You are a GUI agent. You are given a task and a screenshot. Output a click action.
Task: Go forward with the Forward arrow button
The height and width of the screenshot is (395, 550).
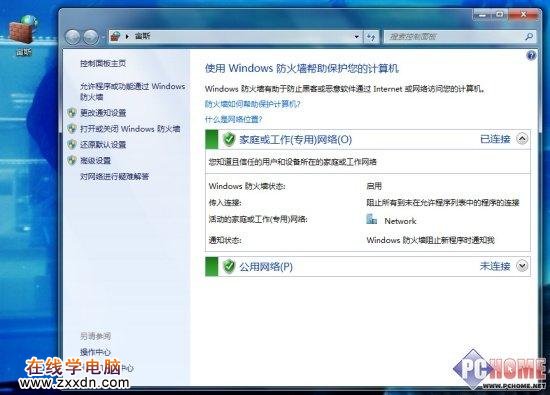coord(91,37)
